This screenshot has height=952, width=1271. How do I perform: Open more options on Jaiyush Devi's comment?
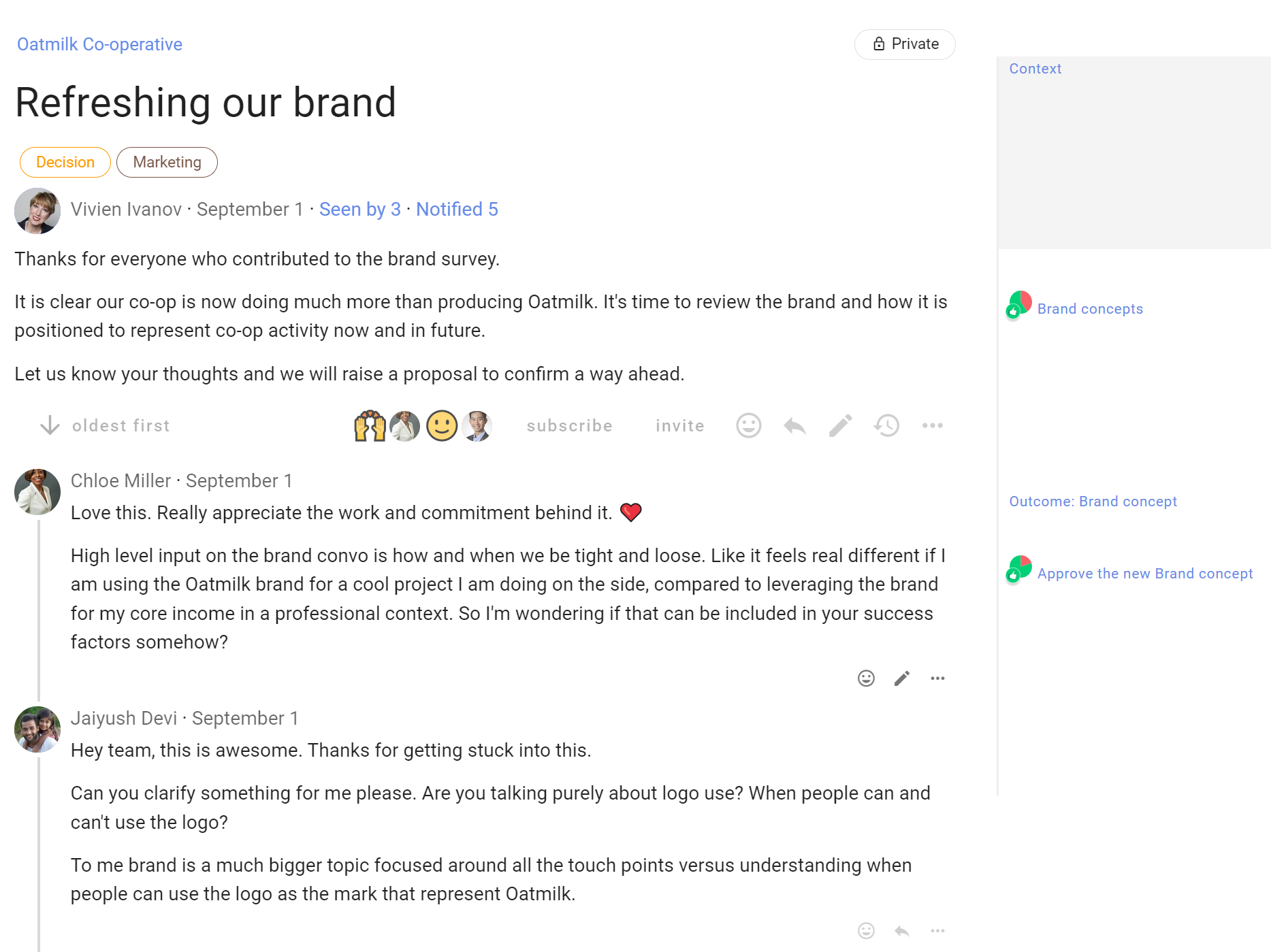(x=937, y=931)
